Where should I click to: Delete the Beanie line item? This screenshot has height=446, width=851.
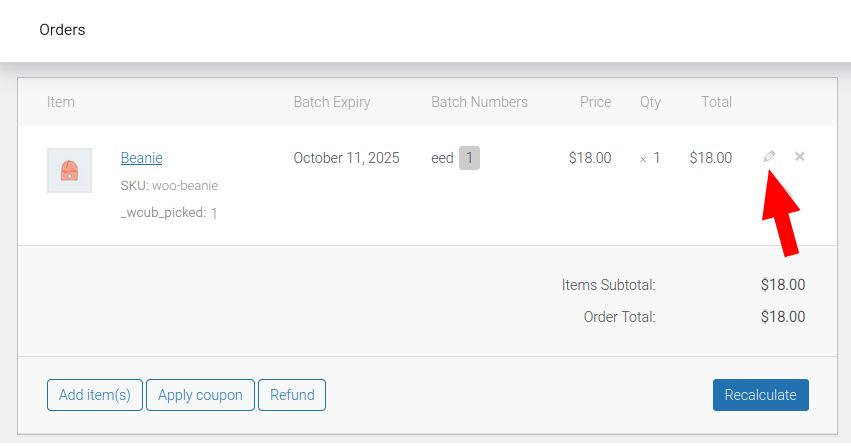[800, 157]
